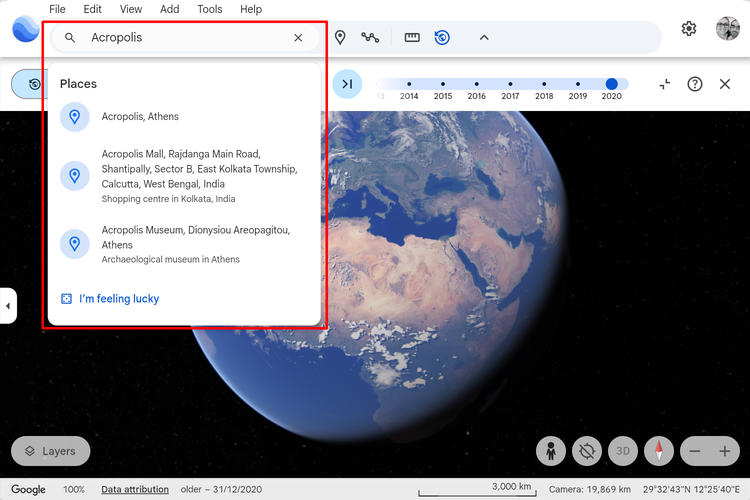Screen dimensions: 750x500
Task: Click pin icon beside Acropolis, Athens
Action: pyautogui.click(x=75, y=117)
